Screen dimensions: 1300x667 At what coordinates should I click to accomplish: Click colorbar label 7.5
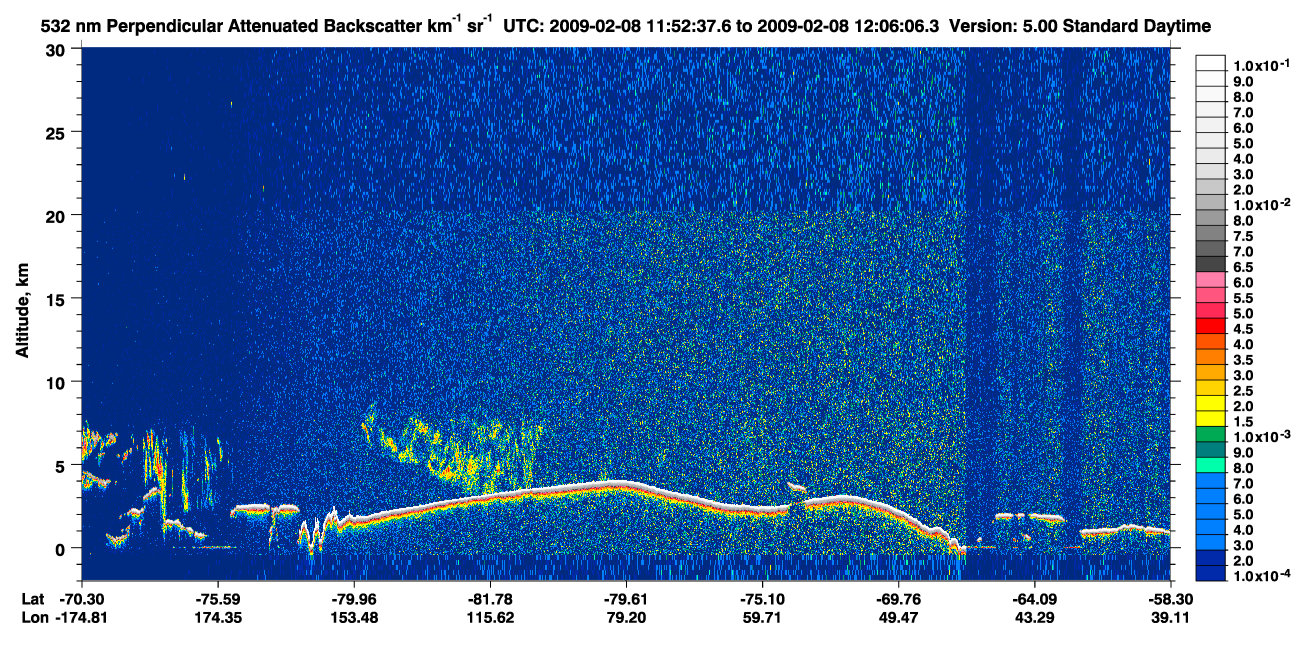pos(1244,237)
